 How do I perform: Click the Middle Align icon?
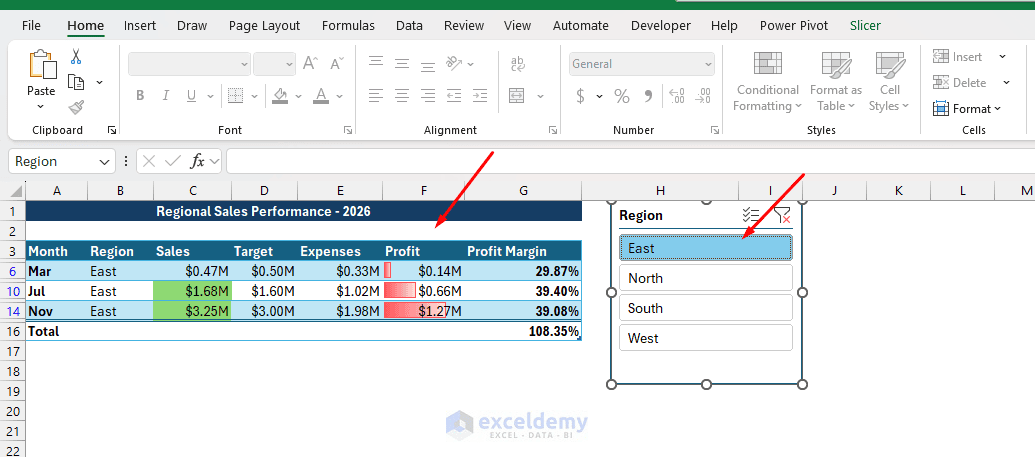[x=402, y=63]
